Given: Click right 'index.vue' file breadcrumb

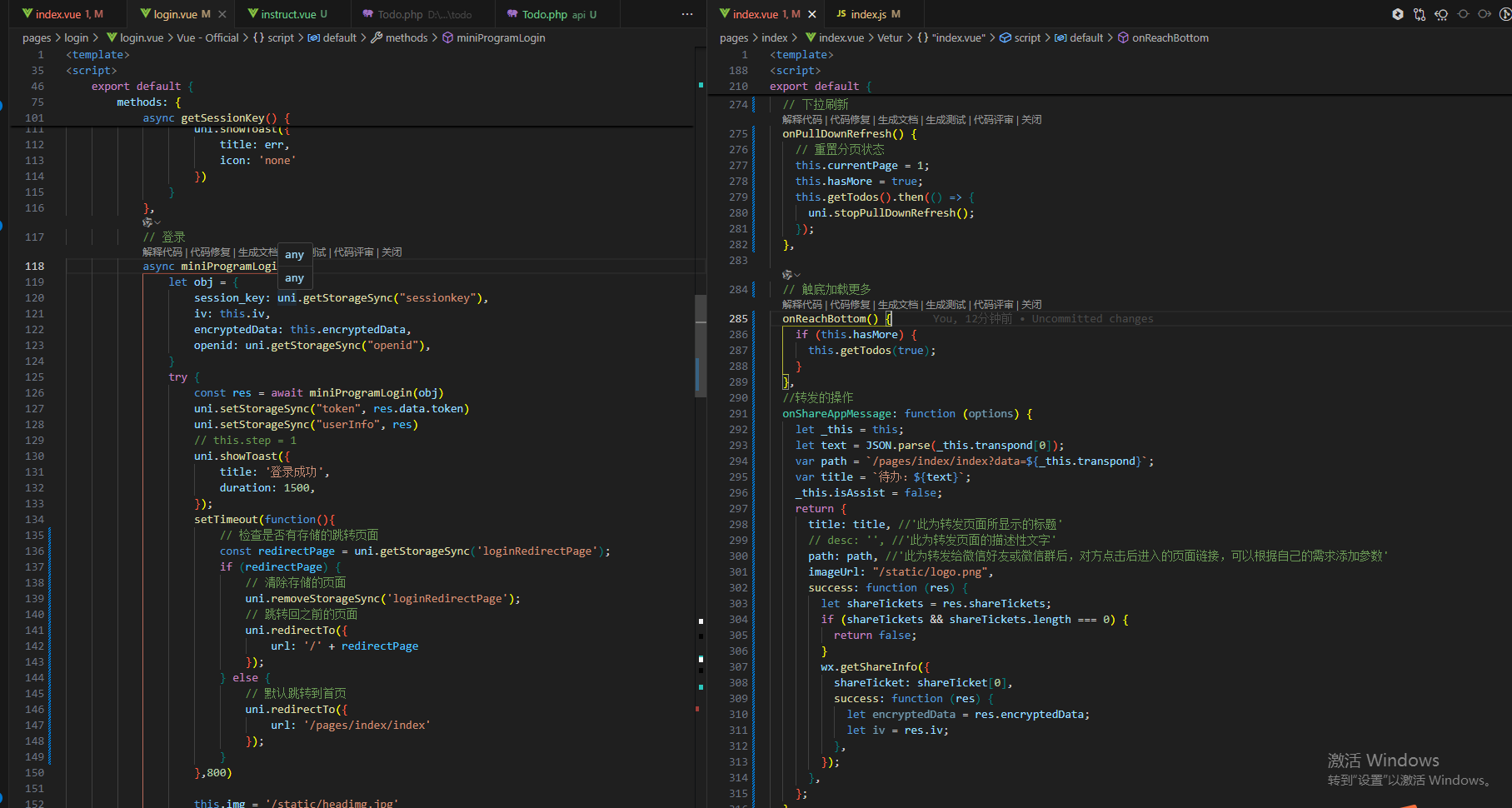Looking at the screenshot, I should click(835, 37).
